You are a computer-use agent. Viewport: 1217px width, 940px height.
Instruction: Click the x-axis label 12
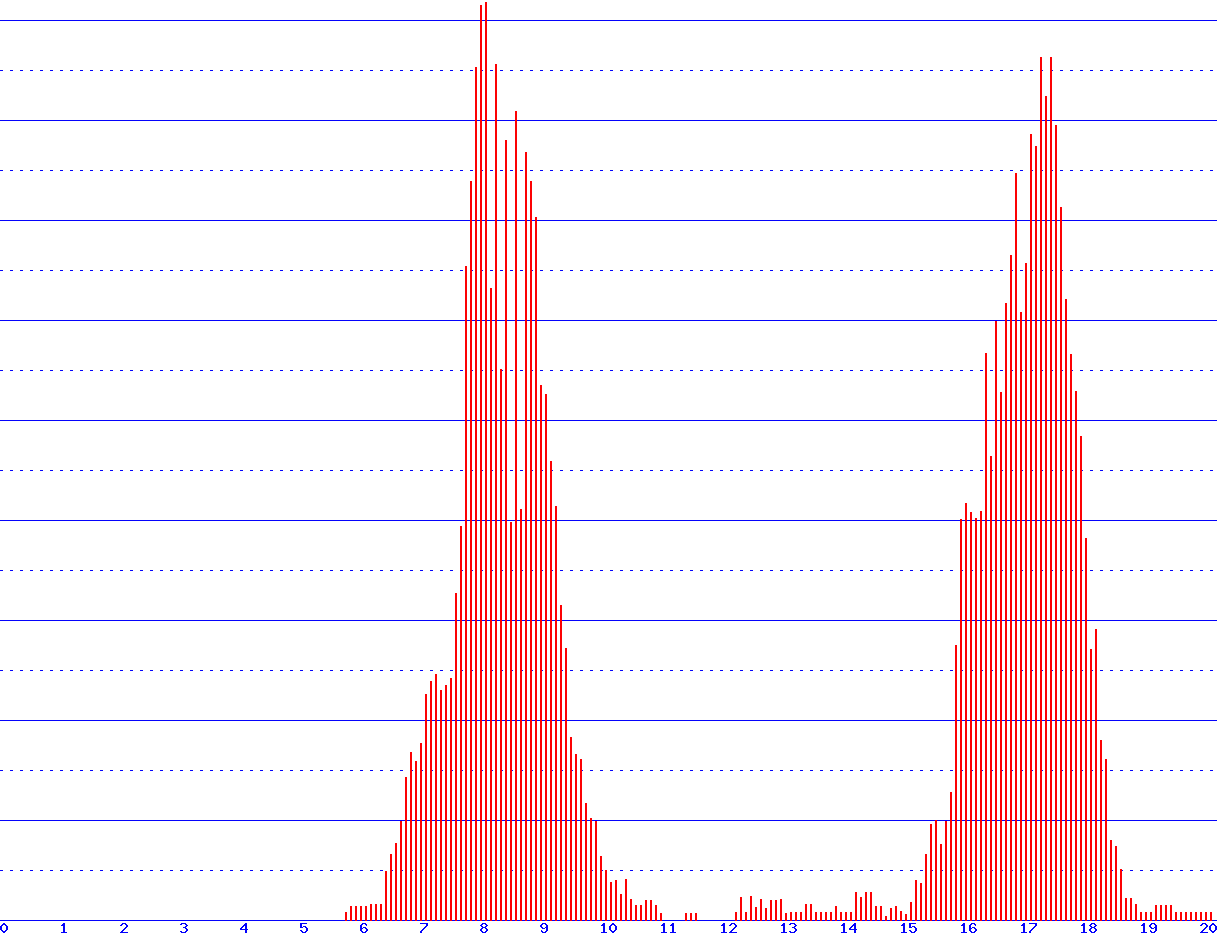pyautogui.click(x=728, y=929)
